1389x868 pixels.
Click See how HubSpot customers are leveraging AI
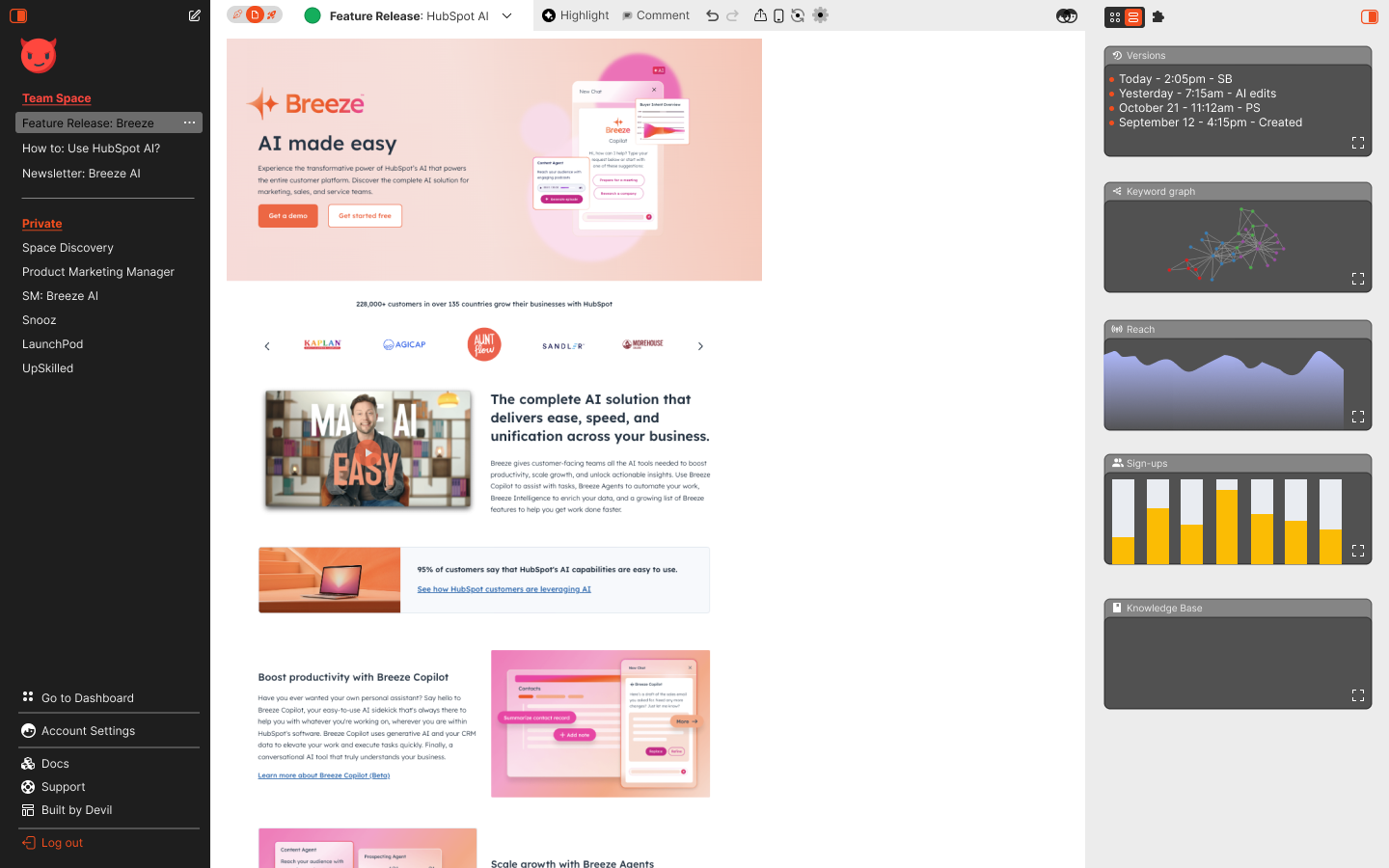tap(504, 589)
